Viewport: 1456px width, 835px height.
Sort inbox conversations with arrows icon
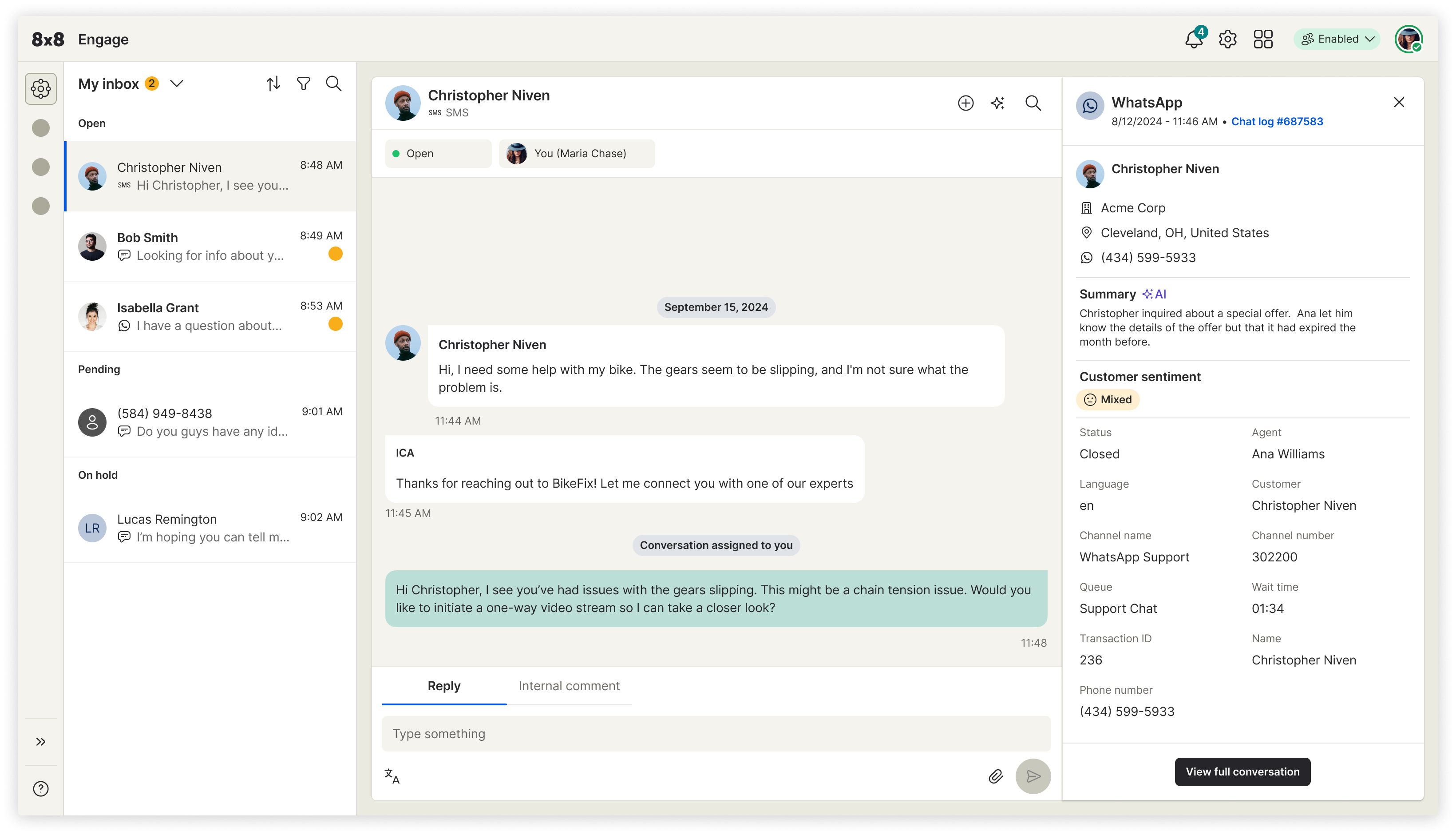[273, 84]
